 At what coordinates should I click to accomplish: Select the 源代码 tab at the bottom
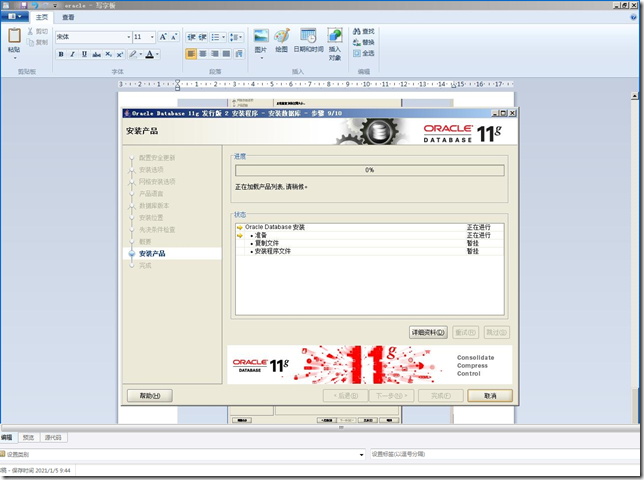[53, 437]
